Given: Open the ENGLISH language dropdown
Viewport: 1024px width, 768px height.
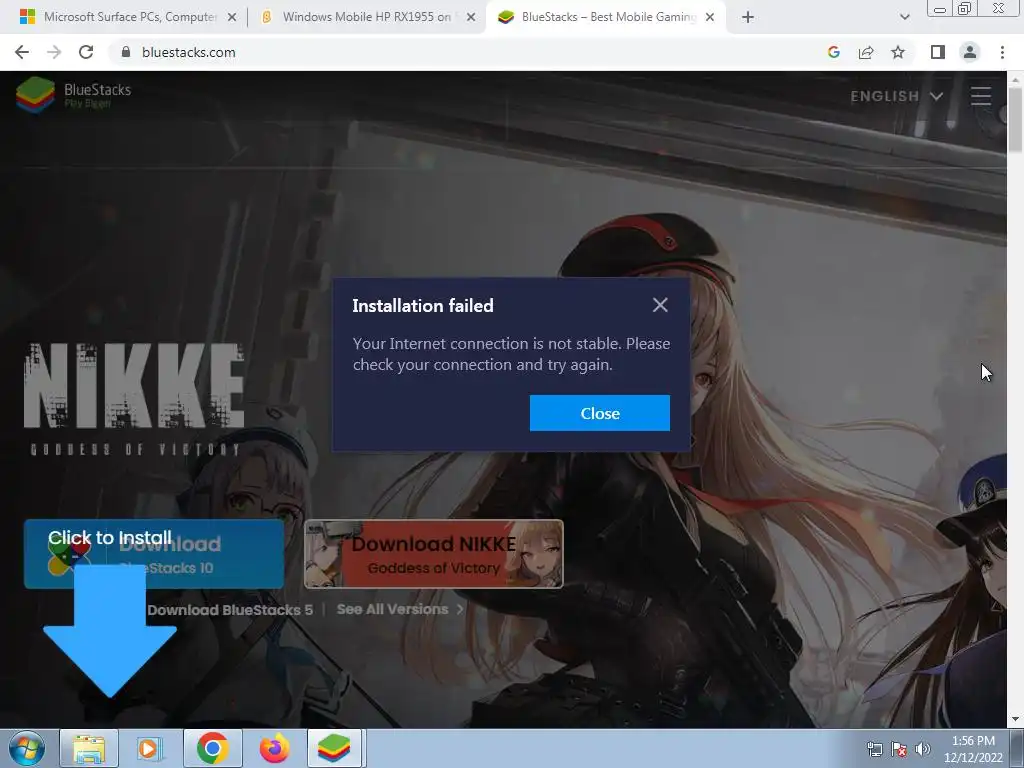Looking at the screenshot, I should click(897, 96).
